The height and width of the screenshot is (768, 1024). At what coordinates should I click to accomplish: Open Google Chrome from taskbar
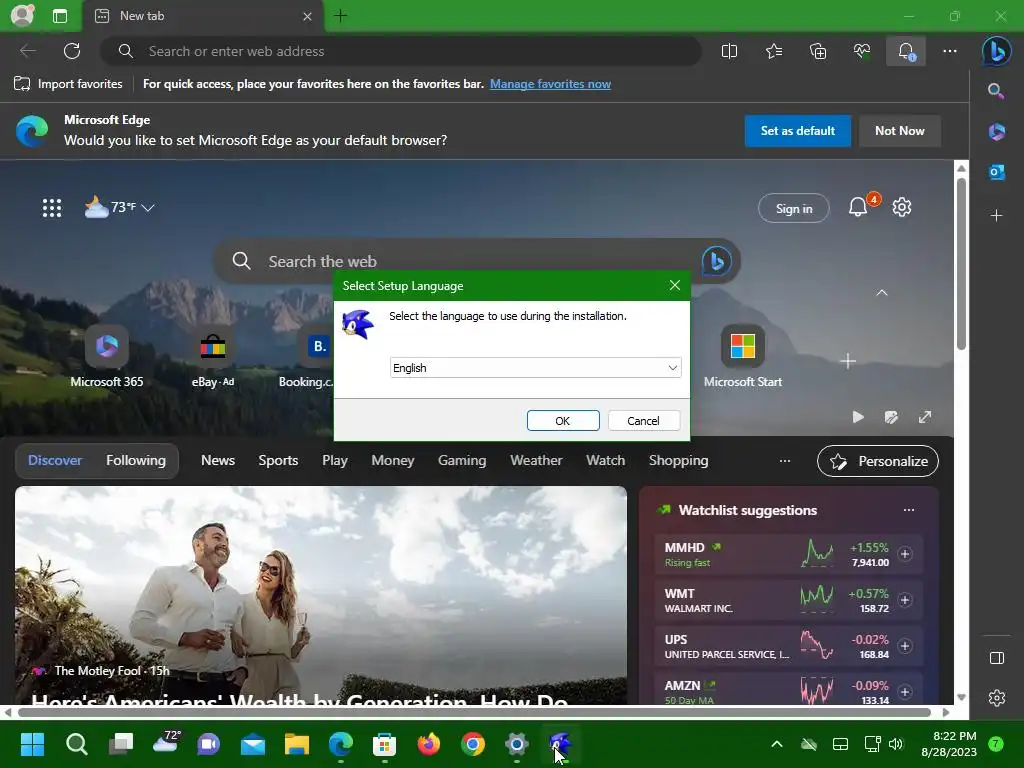[473, 744]
